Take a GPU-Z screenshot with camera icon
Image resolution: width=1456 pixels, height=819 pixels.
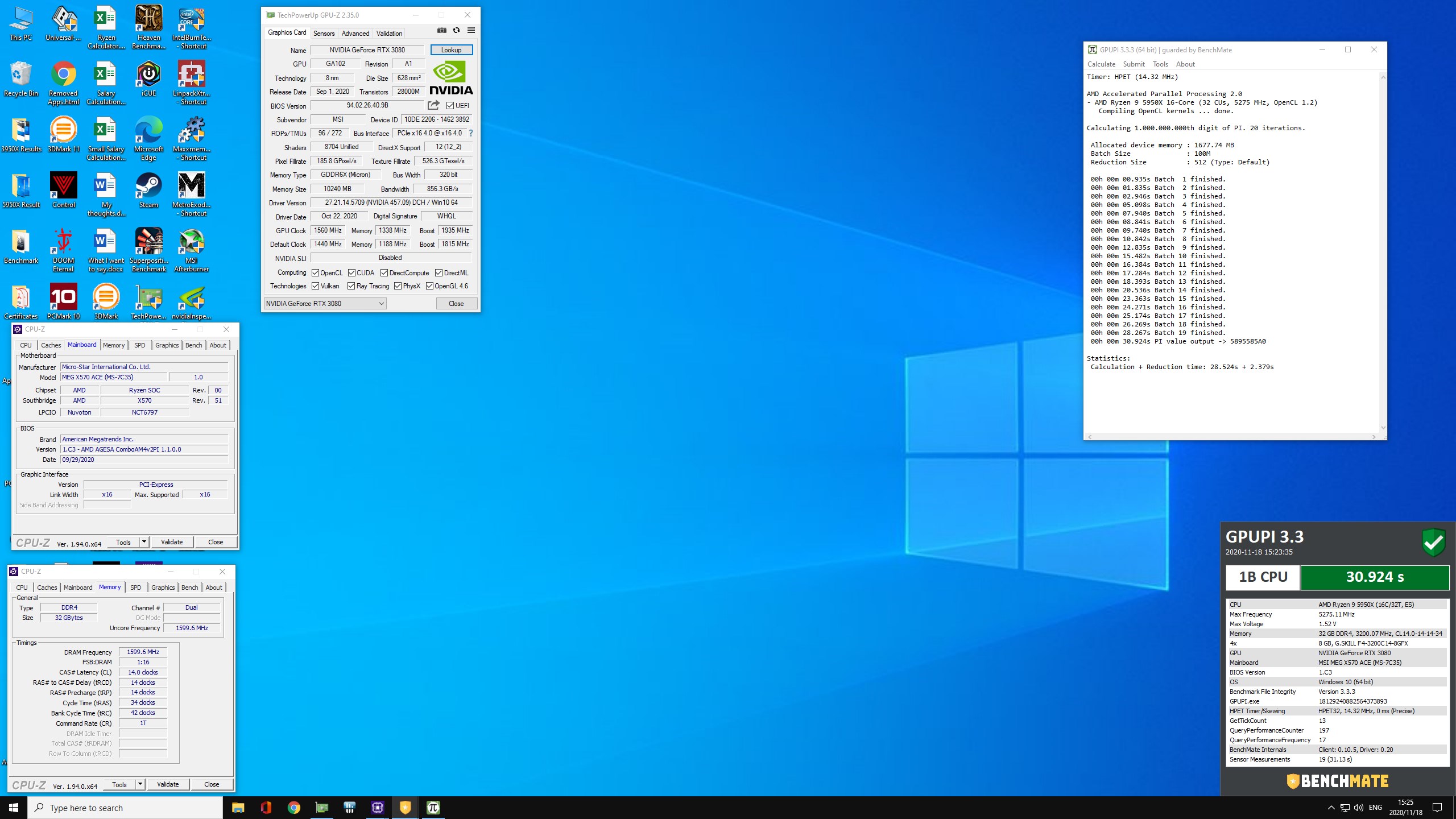pyautogui.click(x=441, y=31)
